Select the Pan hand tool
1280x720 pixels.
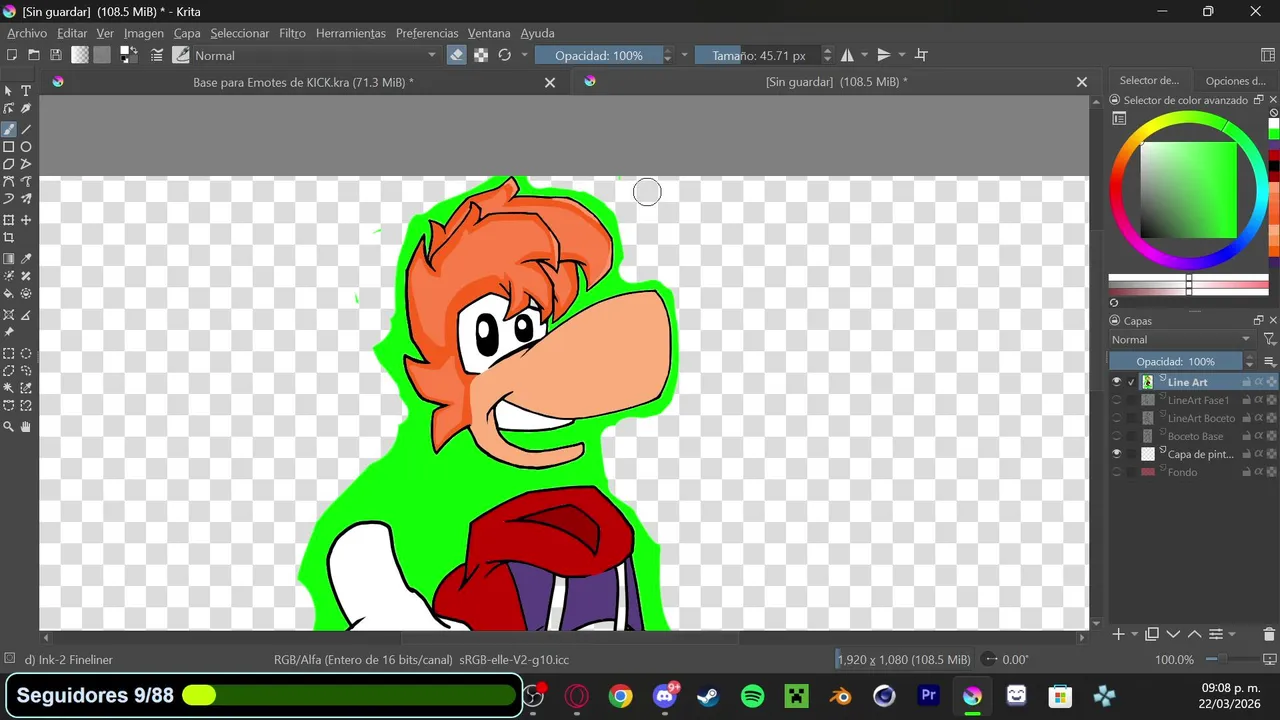point(26,427)
